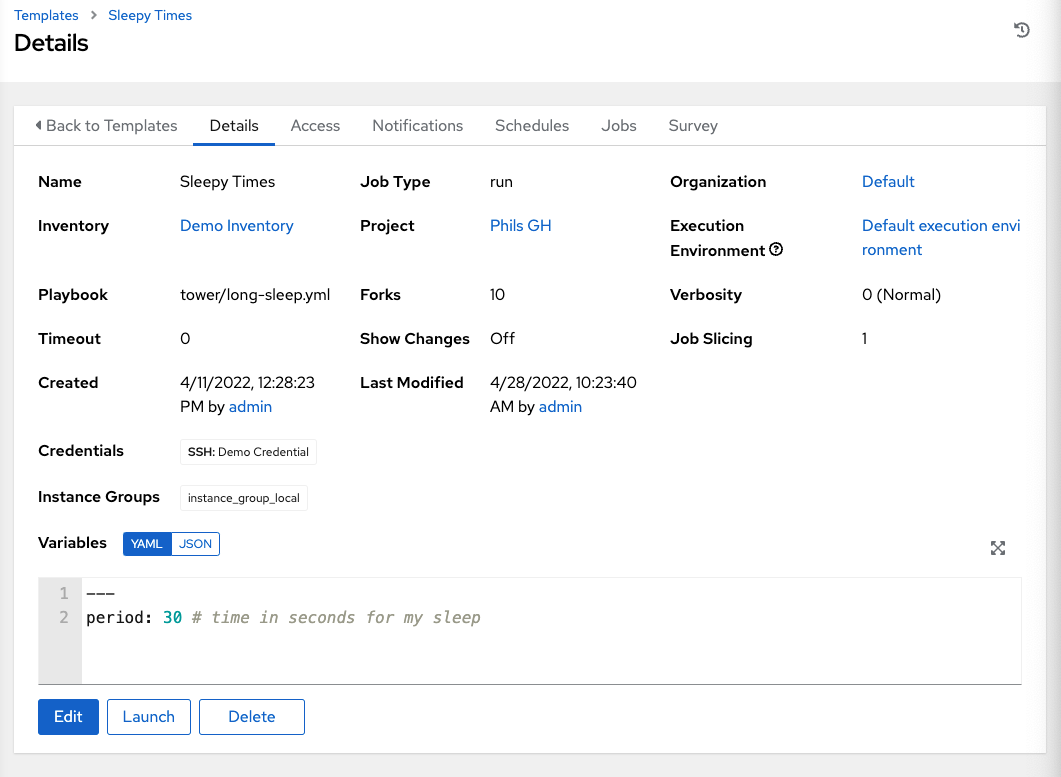
Task: Click the Show Changes value Off
Action: (x=502, y=338)
